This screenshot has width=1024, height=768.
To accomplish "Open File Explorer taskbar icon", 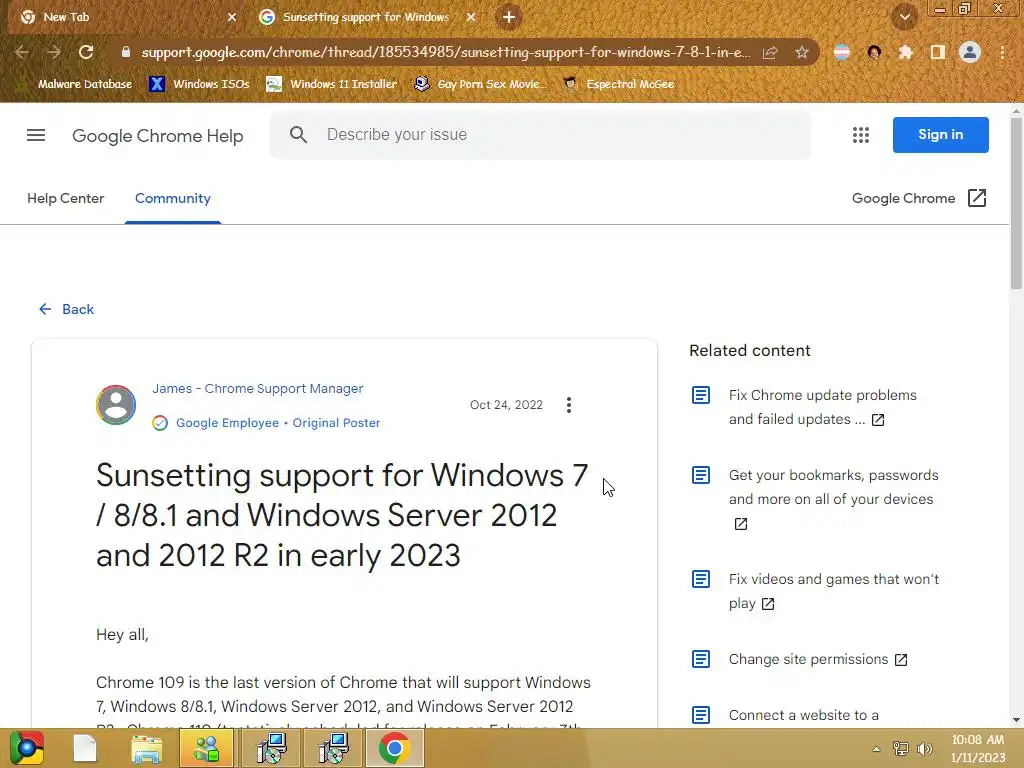I will click(x=146, y=748).
